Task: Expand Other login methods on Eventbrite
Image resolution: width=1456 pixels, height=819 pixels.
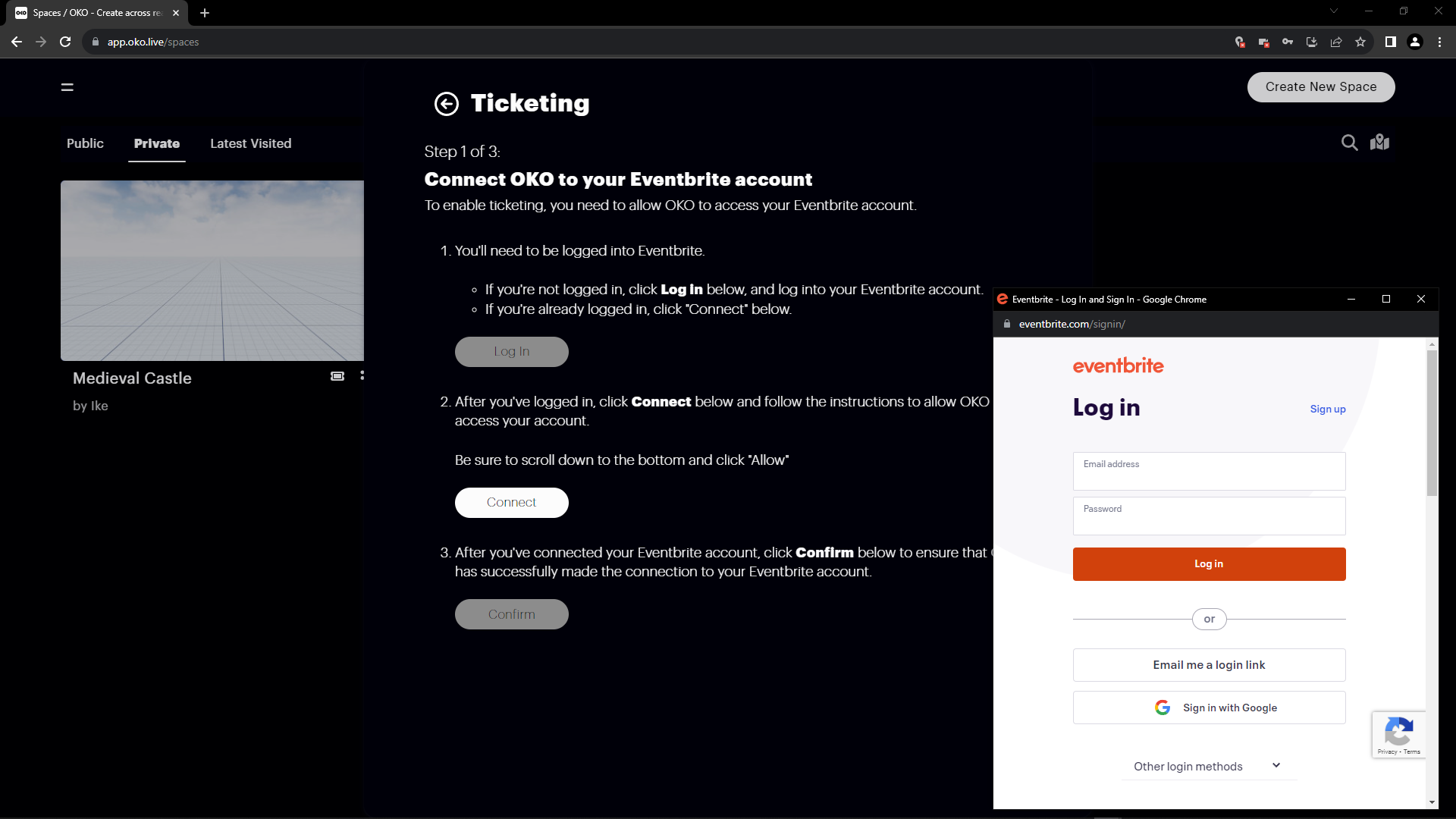Action: point(1208,766)
